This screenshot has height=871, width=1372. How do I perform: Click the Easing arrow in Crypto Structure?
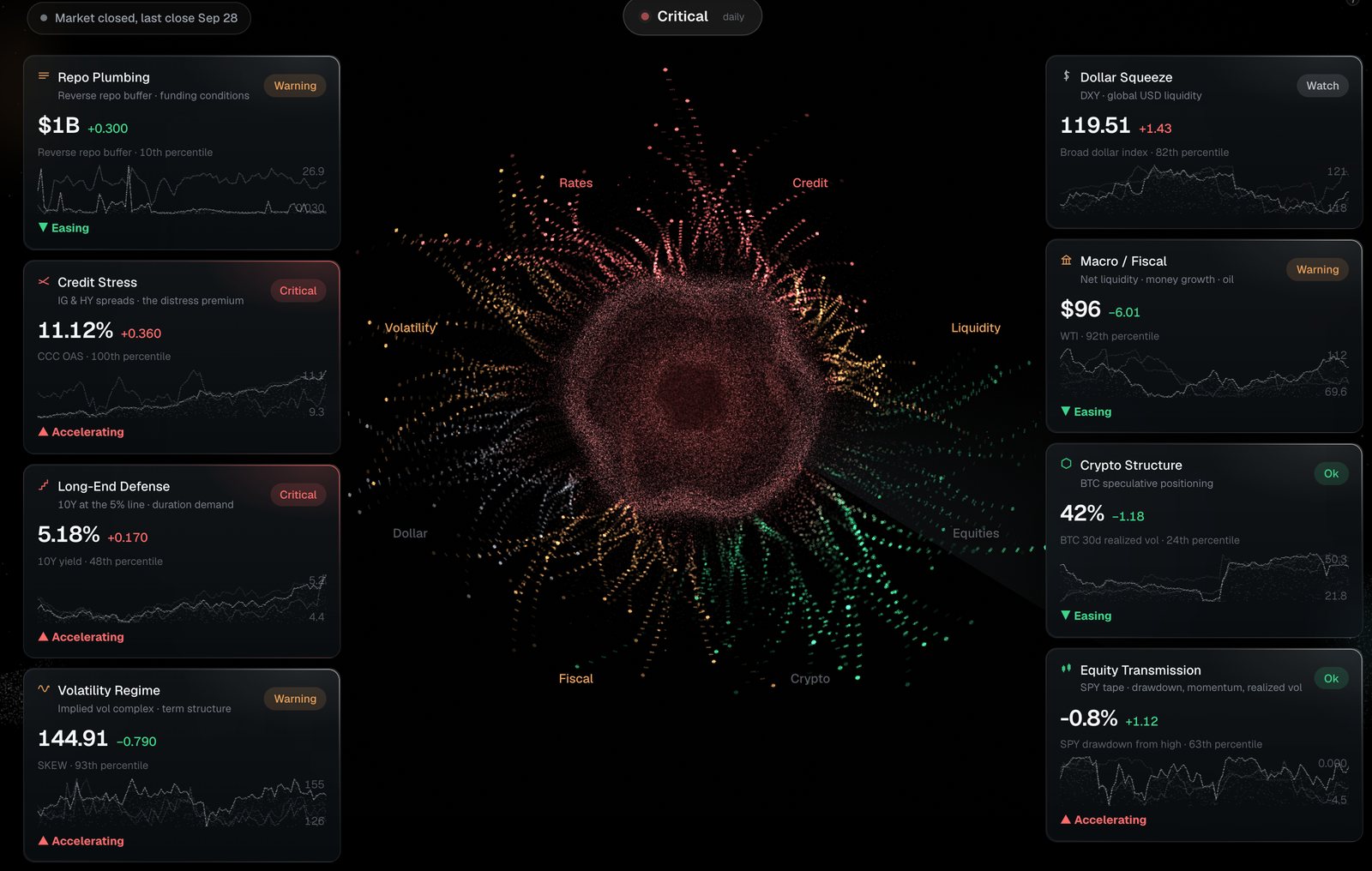pyautogui.click(x=1065, y=616)
